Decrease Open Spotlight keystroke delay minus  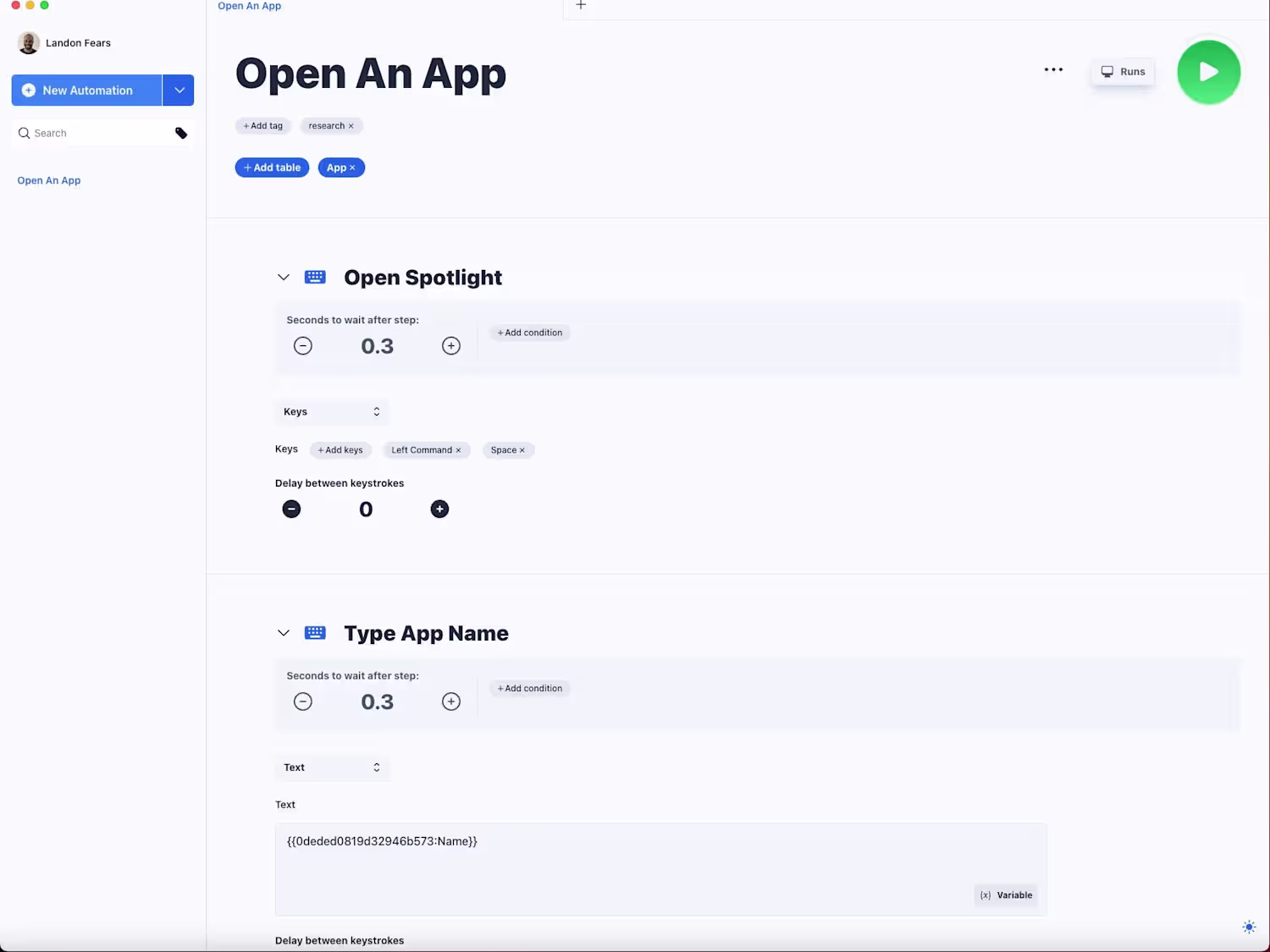(x=291, y=509)
